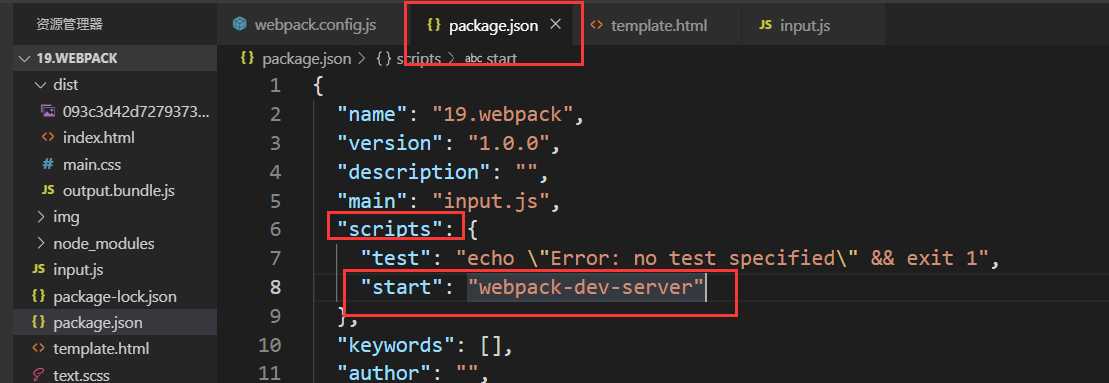1109x383 pixels.
Task: Switch to the input.js editor tab
Action: (794, 25)
